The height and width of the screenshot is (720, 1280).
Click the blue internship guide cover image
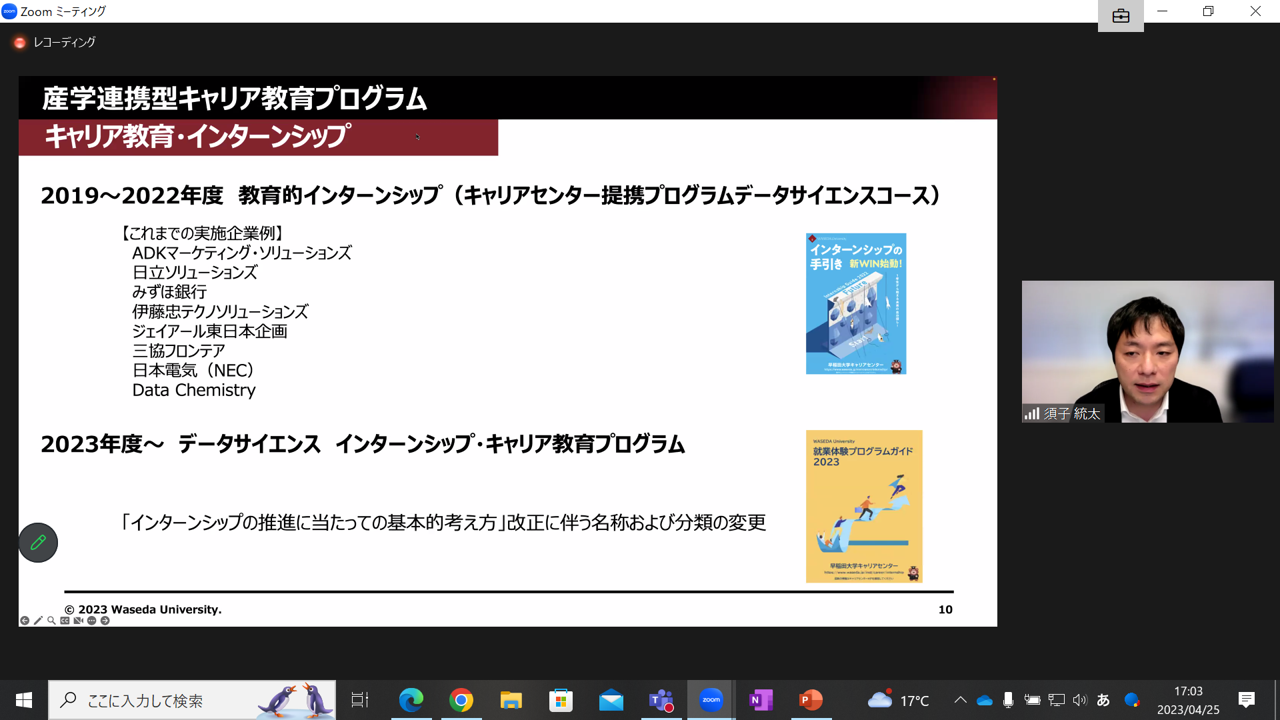point(856,304)
